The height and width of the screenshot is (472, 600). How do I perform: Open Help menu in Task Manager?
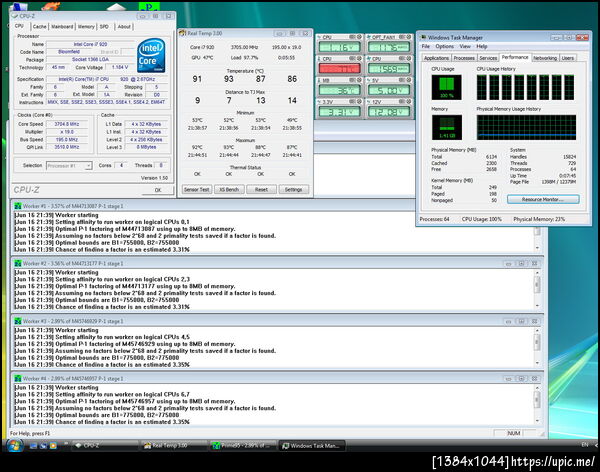click(482, 46)
